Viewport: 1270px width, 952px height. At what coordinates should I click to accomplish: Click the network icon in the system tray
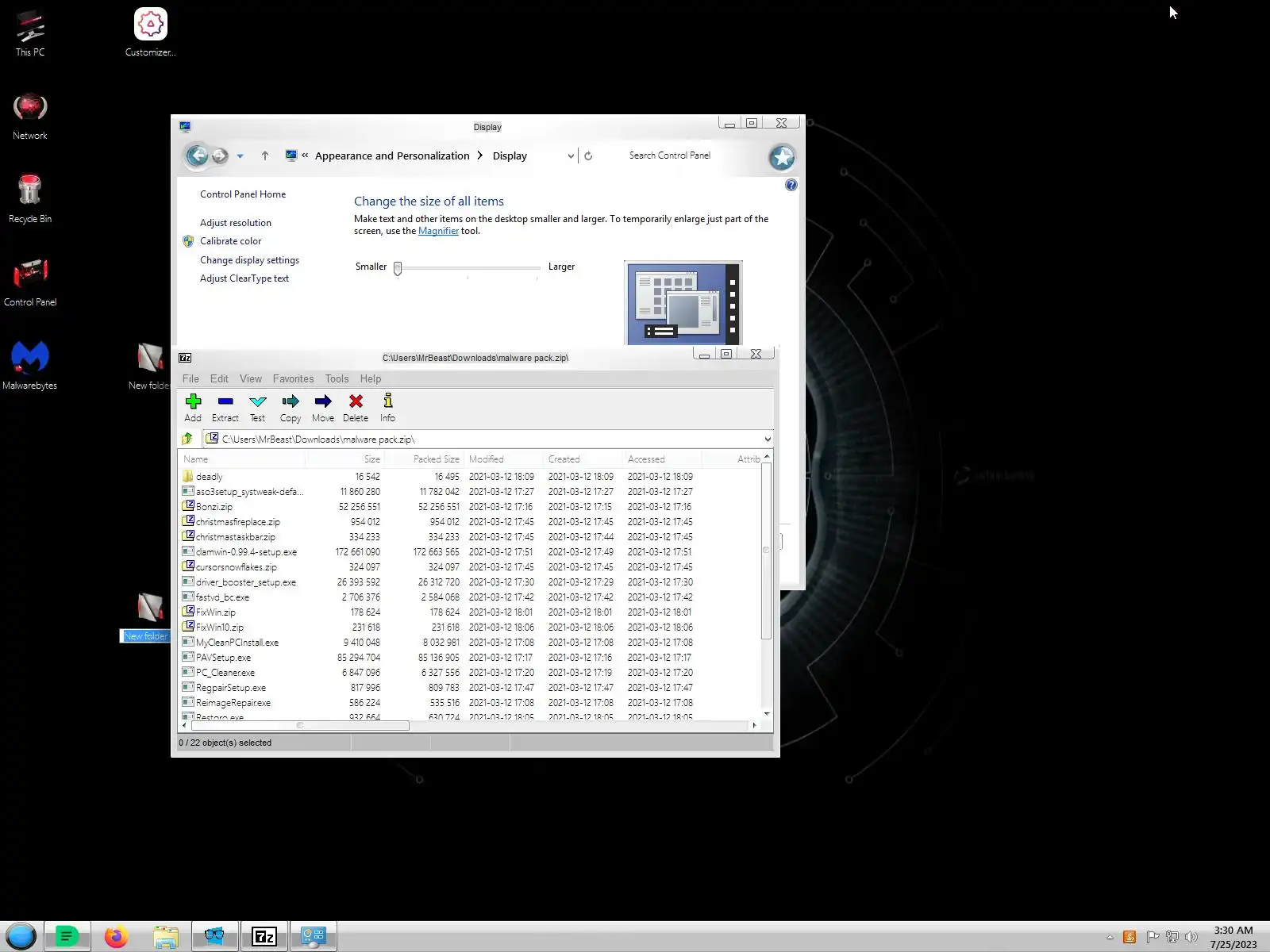1172,937
